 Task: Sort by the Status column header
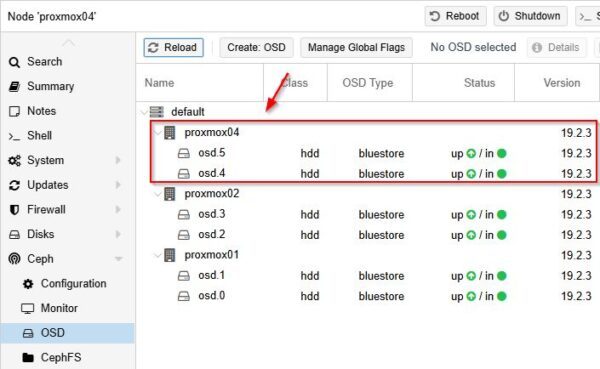[x=463, y=83]
